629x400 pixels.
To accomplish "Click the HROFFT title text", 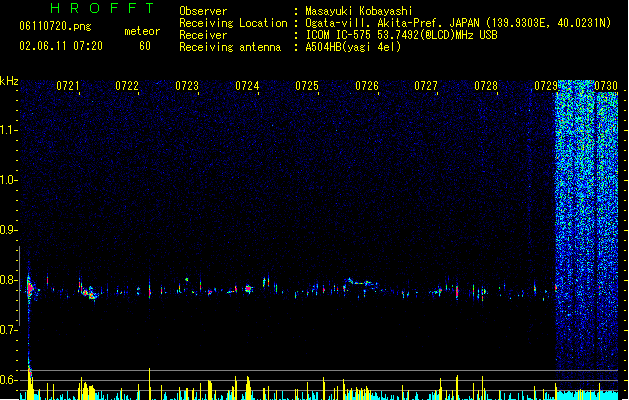I will click(x=102, y=8).
